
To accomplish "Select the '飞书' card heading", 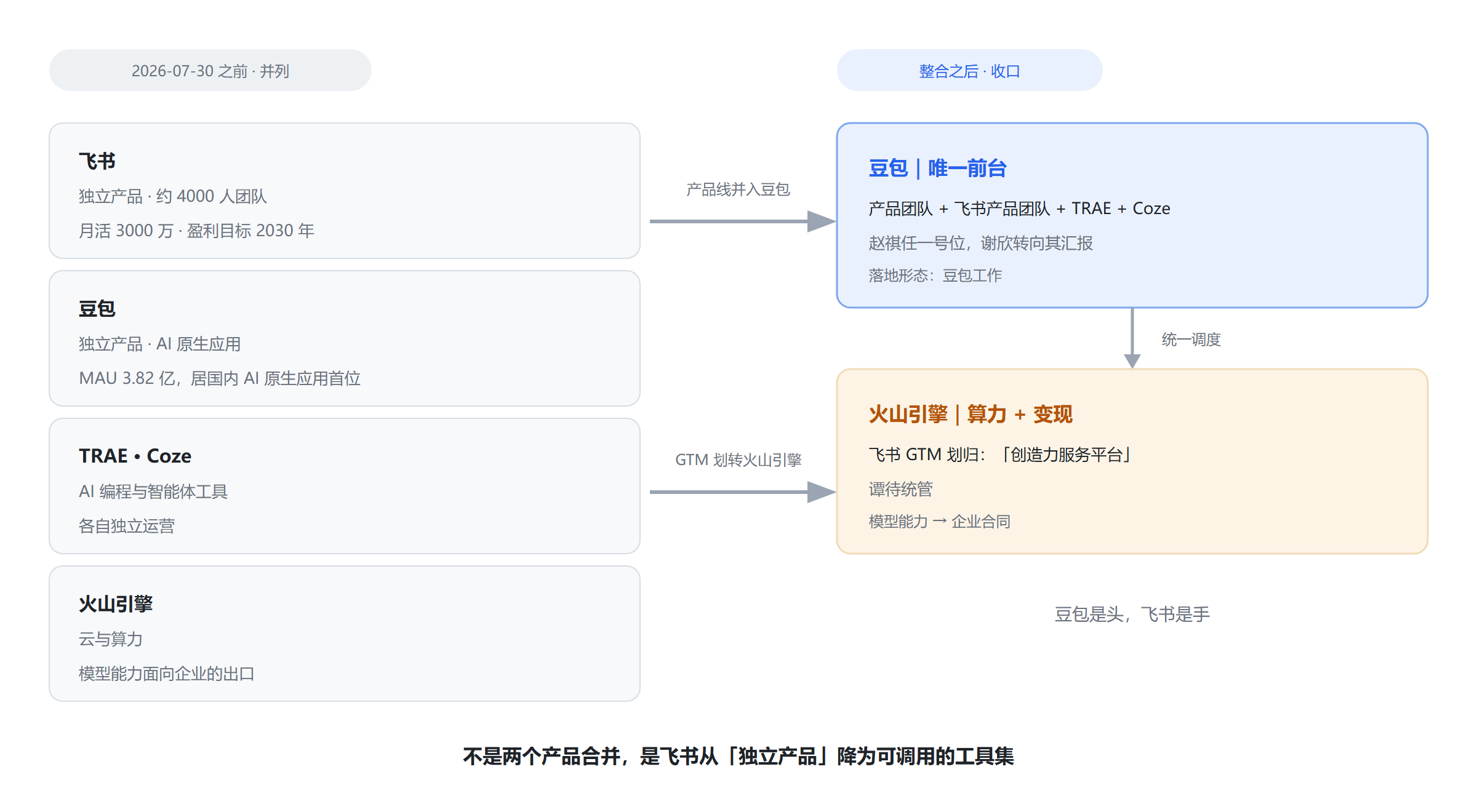I will [97, 161].
